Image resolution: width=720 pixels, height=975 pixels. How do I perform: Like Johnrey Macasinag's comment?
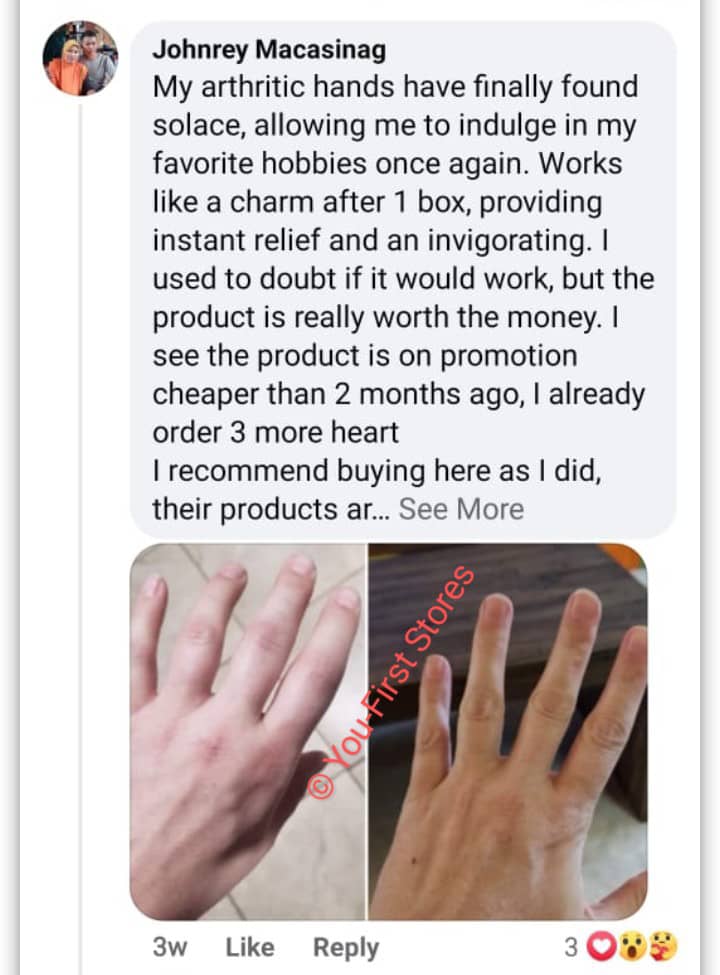[x=249, y=947]
